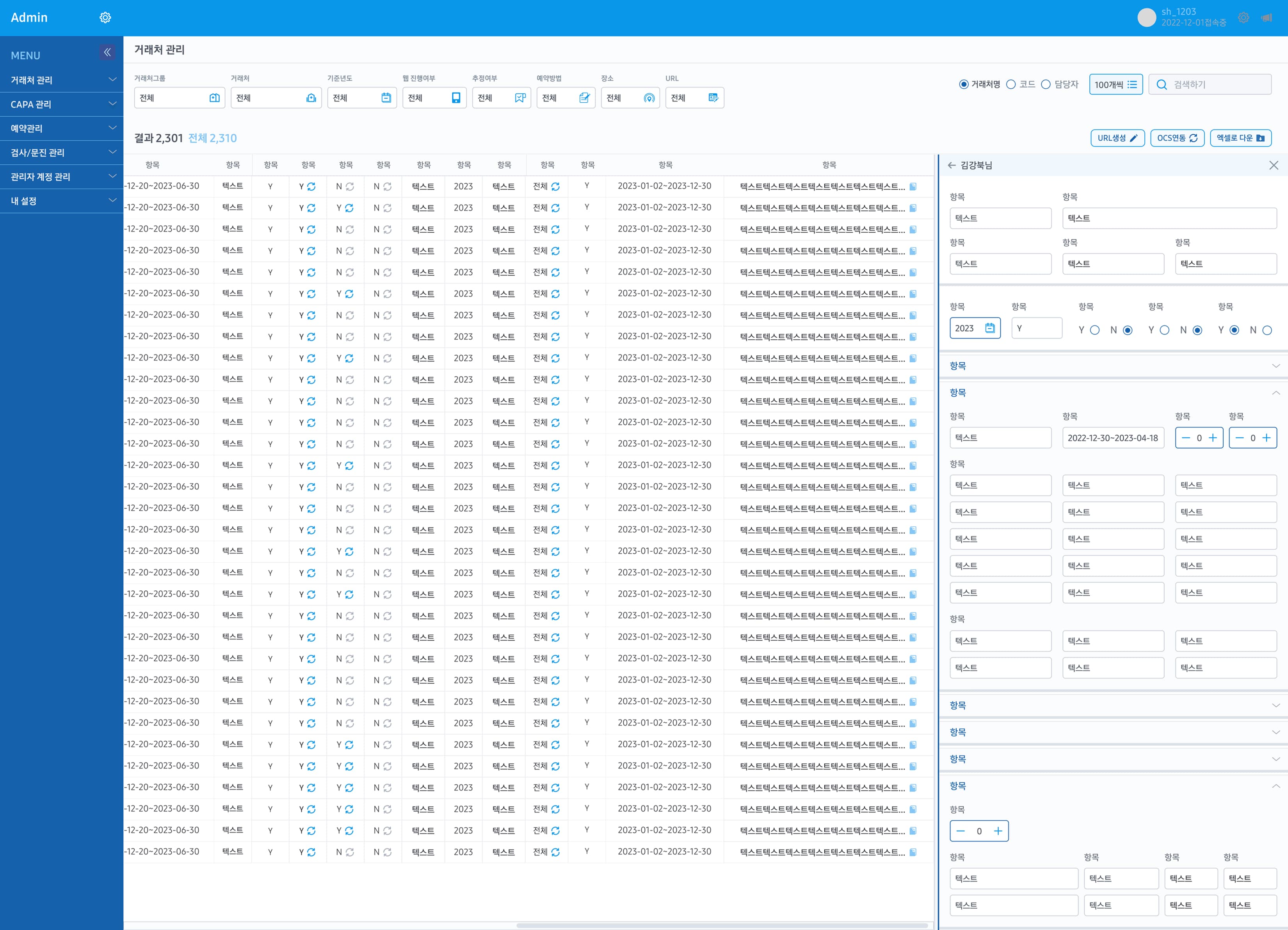Image resolution: width=1288 pixels, height=930 pixels.
Task: Expand 거래처 관리 sidebar menu
Action: pyautogui.click(x=61, y=80)
